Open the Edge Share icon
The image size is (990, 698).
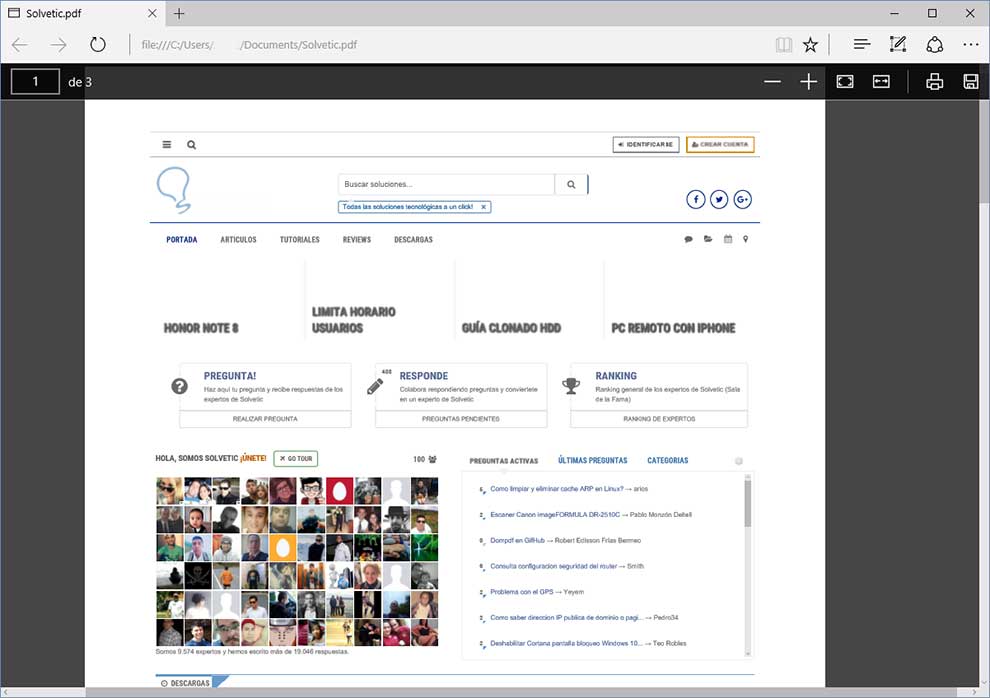pos(934,45)
